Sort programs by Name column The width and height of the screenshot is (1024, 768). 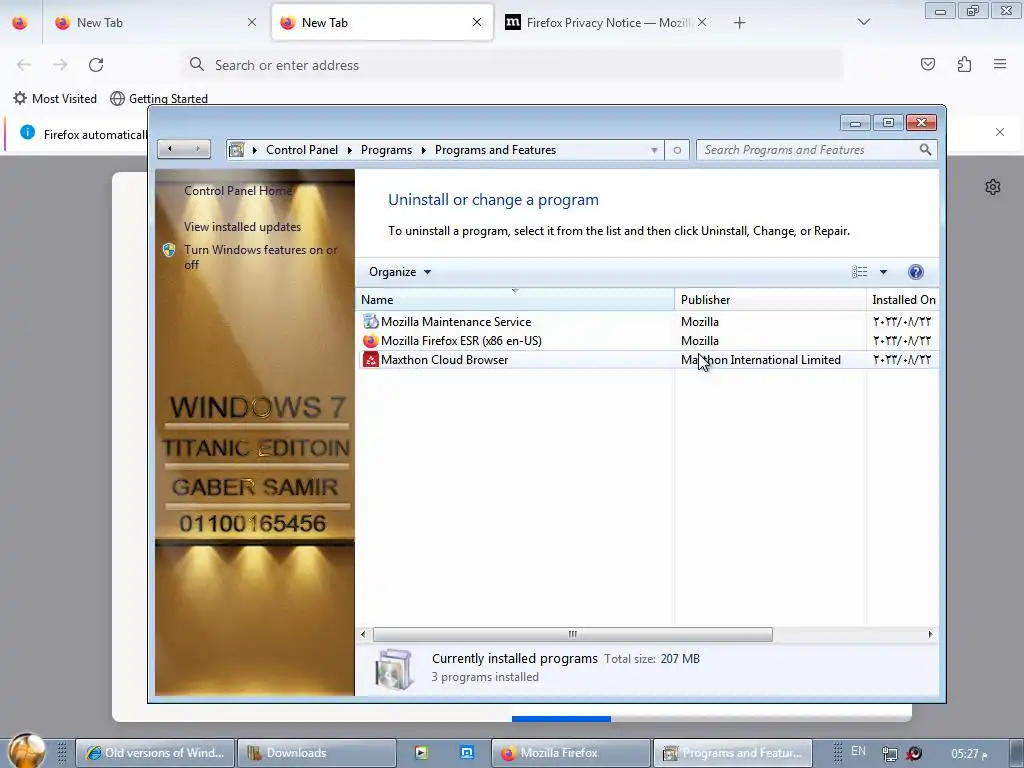tap(515, 299)
